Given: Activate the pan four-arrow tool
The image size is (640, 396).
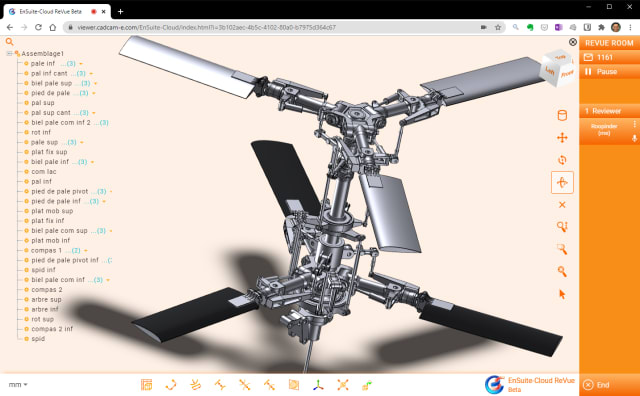Looking at the screenshot, I should (x=562, y=138).
